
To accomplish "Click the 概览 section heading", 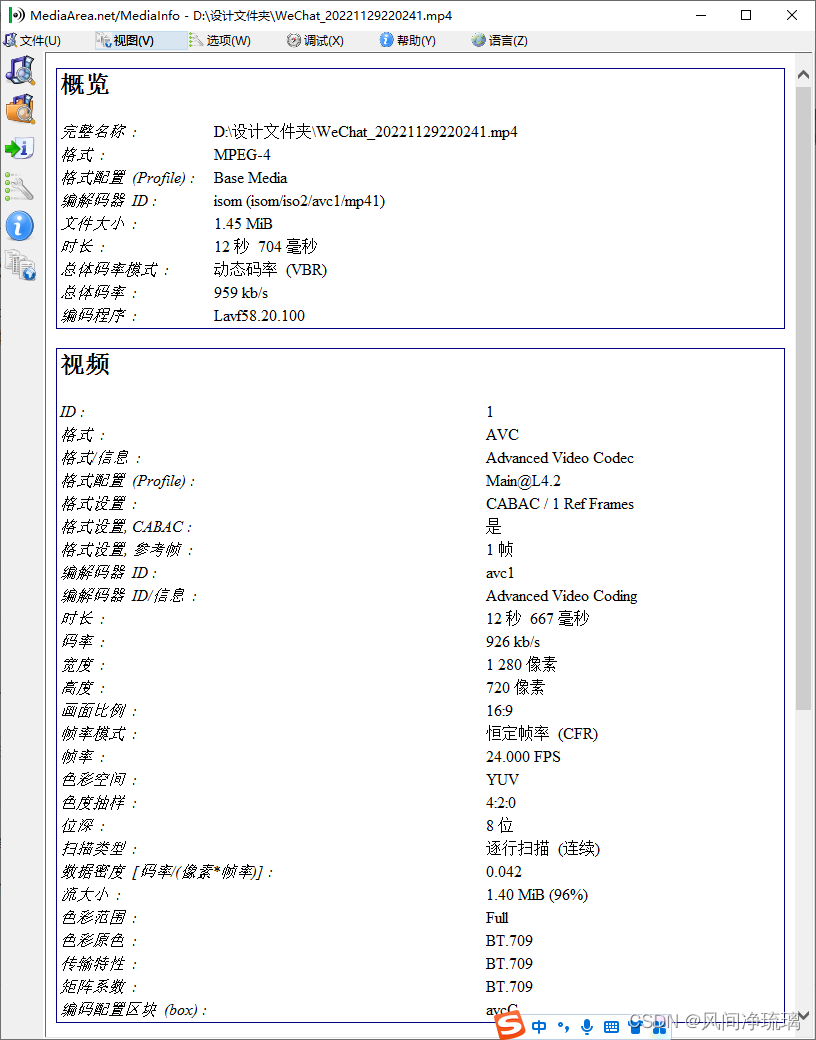I will [85, 84].
